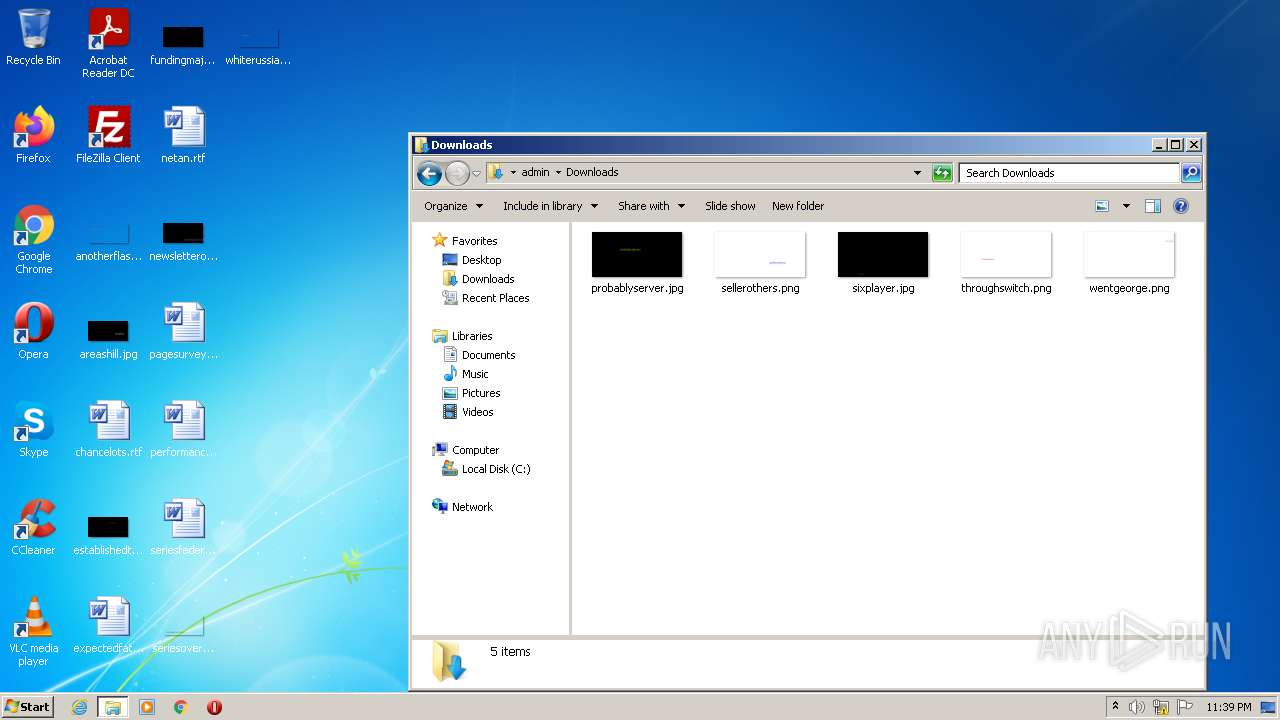The height and width of the screenshot is (720, 1280).
Task: Select areashill.jpg on the desktop
Action: pos(108,338)
